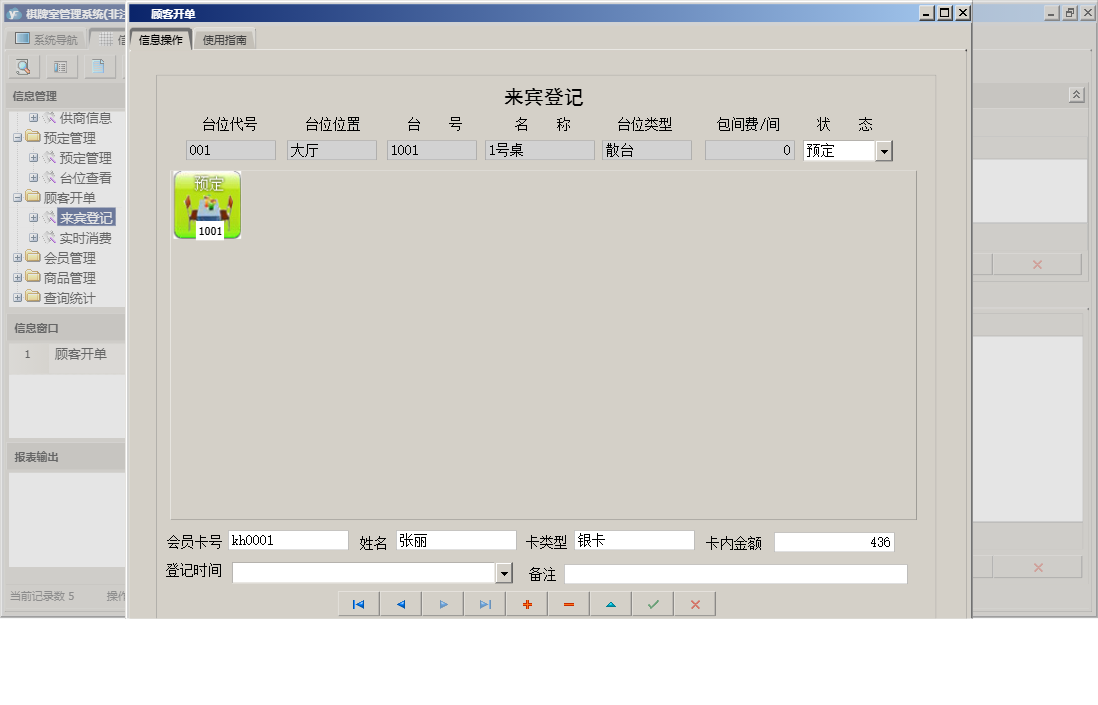Switch to the 信息操作 tab
The height and width of the screenshot is (705, 1098).
point(160,40)
